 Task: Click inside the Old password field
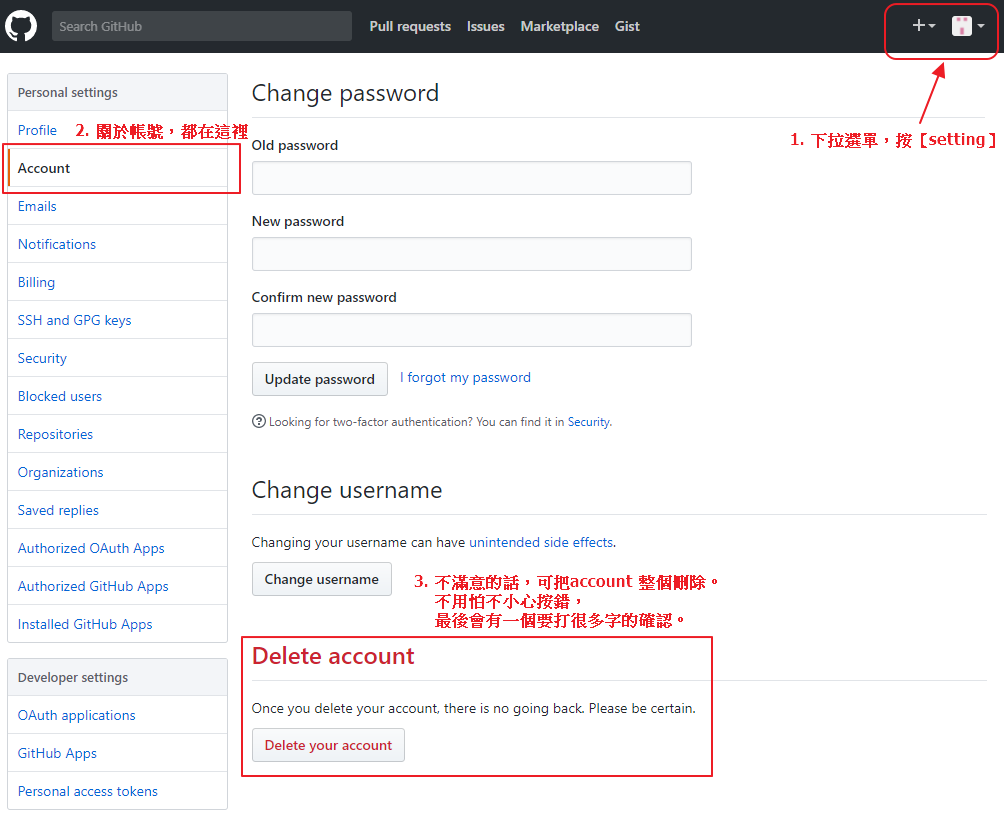(471, 177)
